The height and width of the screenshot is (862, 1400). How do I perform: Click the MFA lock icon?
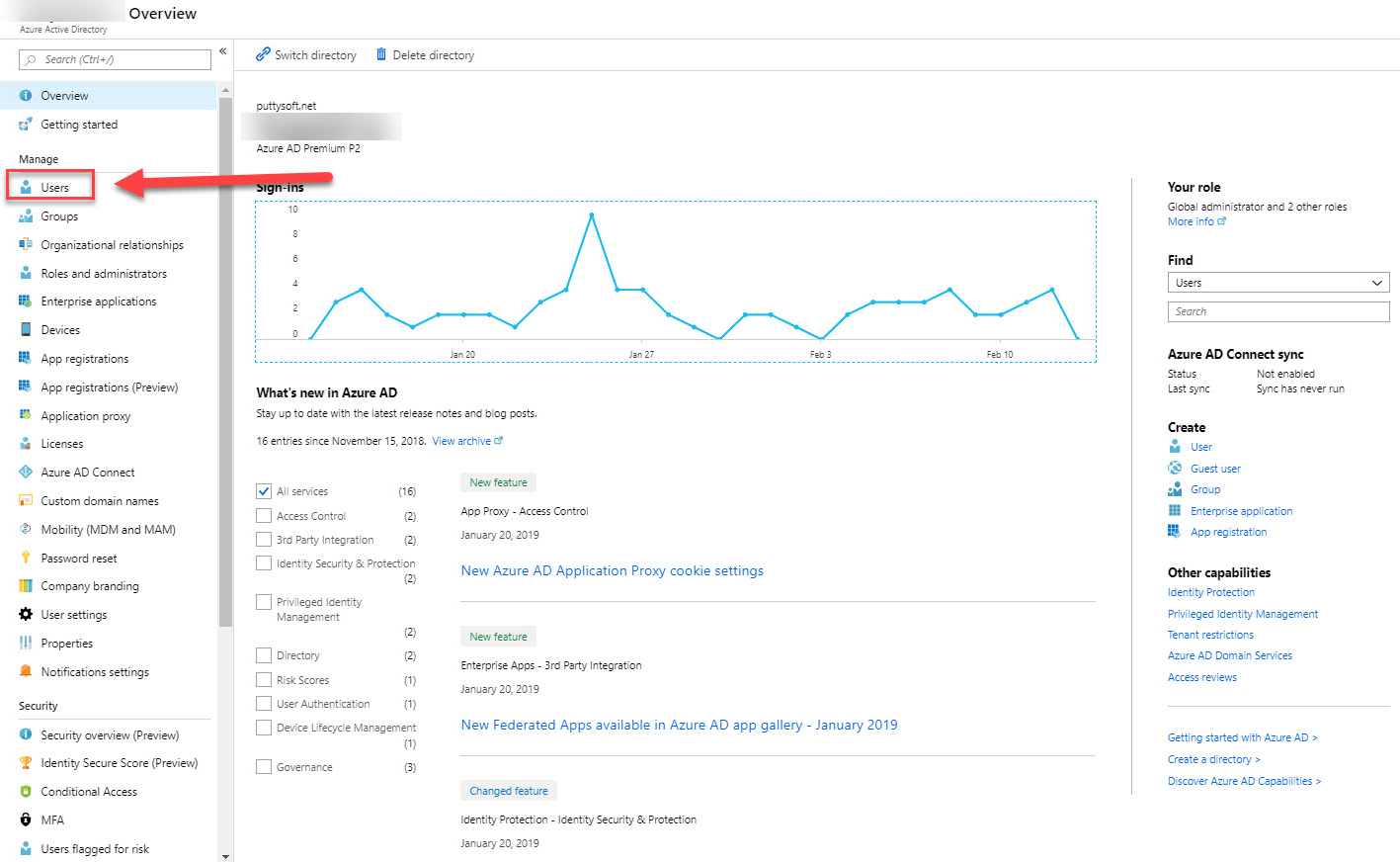point(26,820)
